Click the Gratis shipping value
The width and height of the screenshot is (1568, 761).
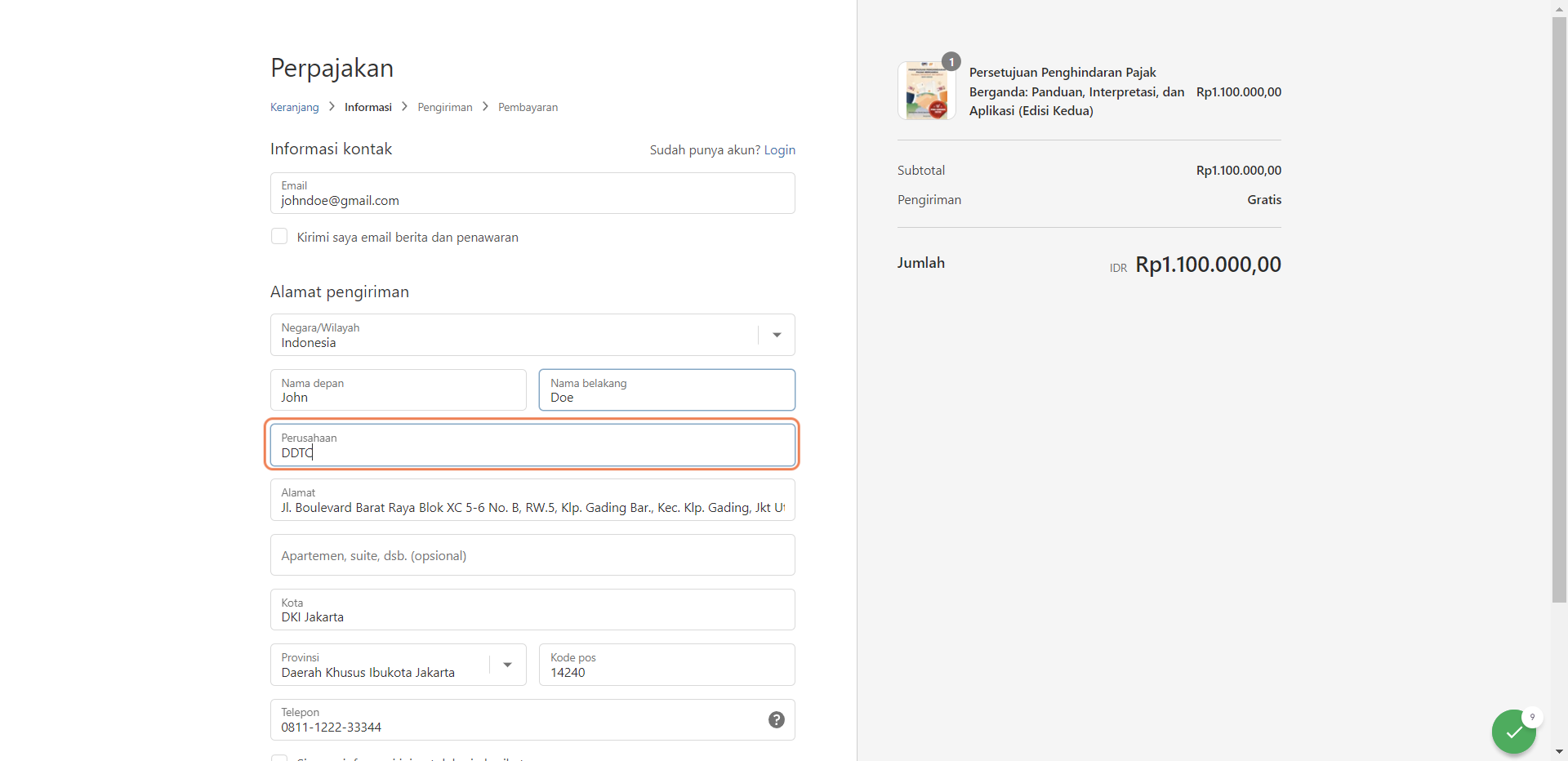pos(1264,200)
